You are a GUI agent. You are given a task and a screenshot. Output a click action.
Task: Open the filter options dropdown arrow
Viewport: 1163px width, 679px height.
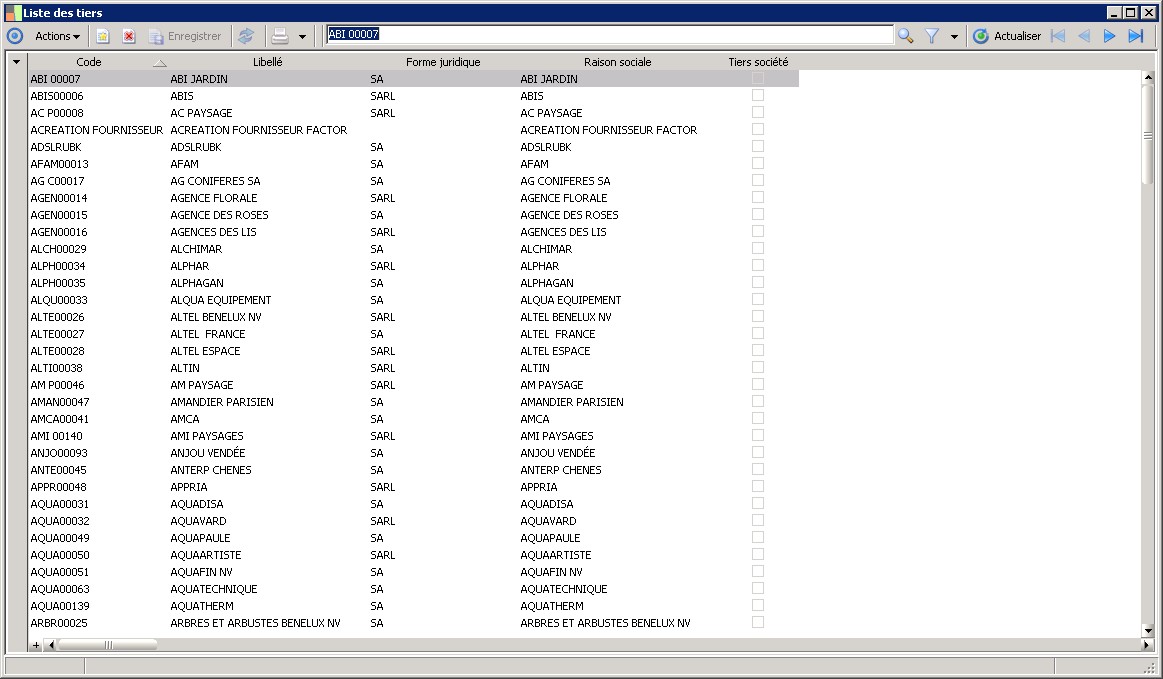pyautogui.click(x=954, y=36)
